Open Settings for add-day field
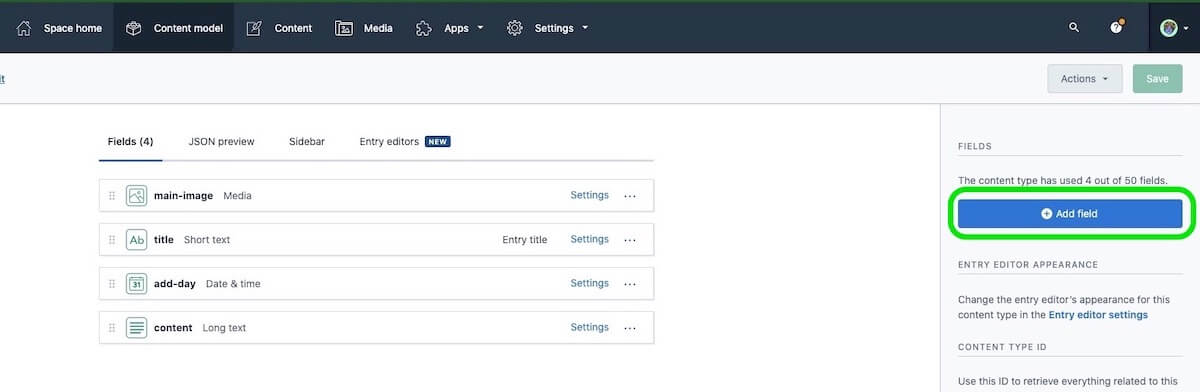The width and height of the screenshot is (1200, 392). click(589, 284)
